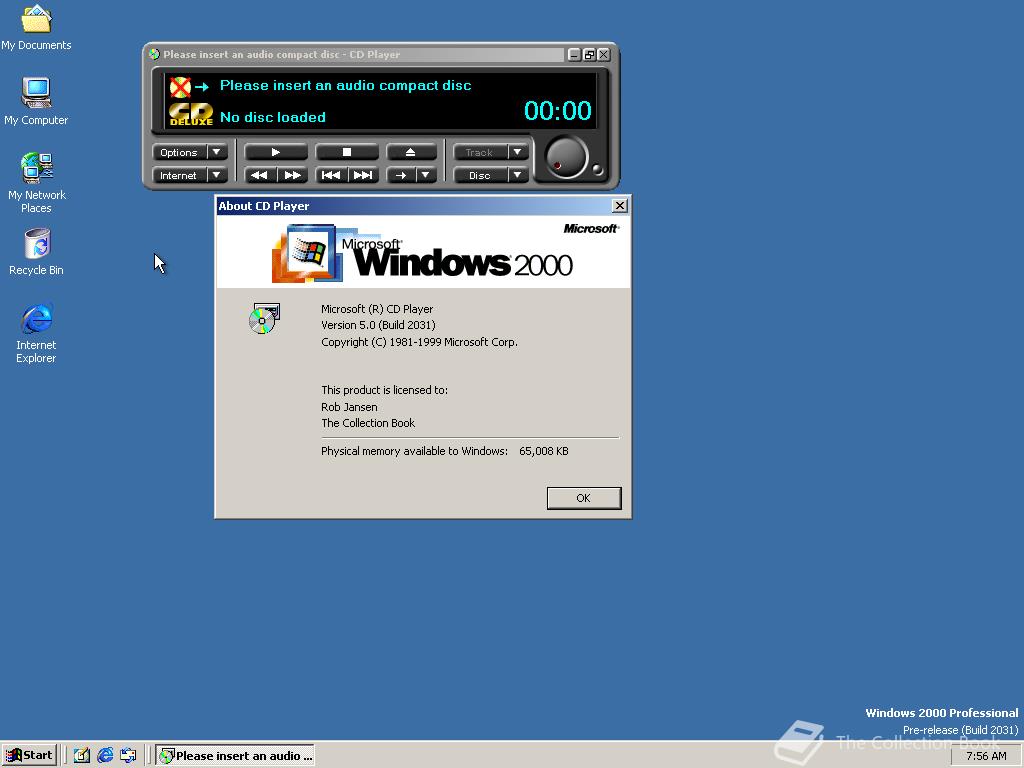Maximize the CD Player window

[x=589, y=55]
